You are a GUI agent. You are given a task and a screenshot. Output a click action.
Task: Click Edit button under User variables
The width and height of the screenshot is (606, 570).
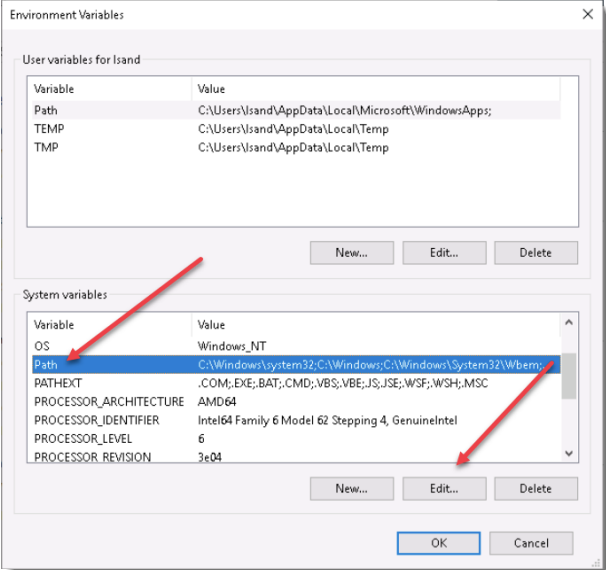(x=444, y=253)
